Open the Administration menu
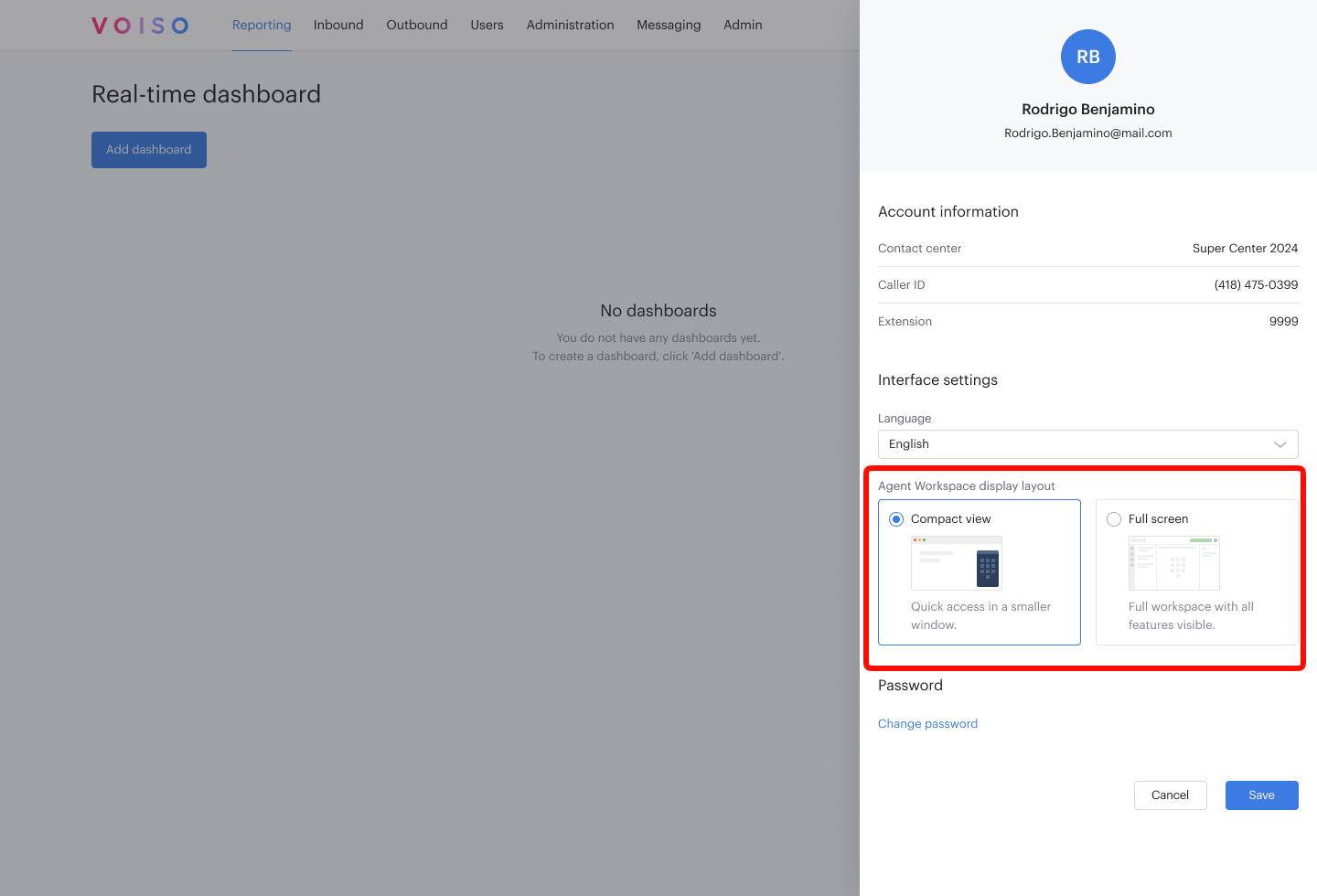 click(x=570, y=25)
